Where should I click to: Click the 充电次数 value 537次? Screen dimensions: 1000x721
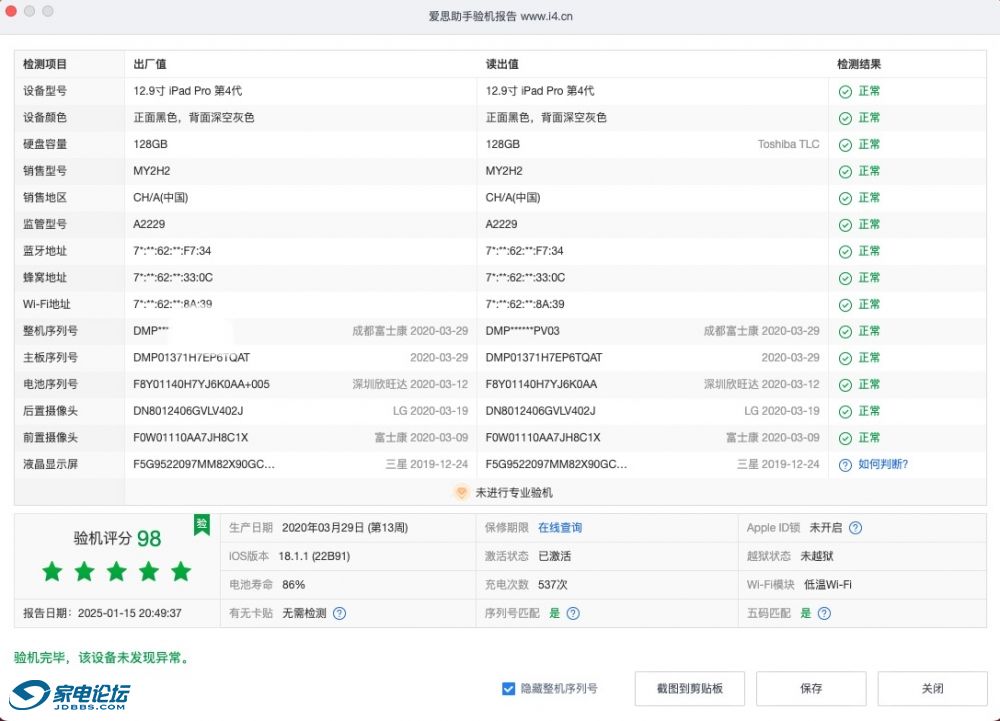point(552,585)
